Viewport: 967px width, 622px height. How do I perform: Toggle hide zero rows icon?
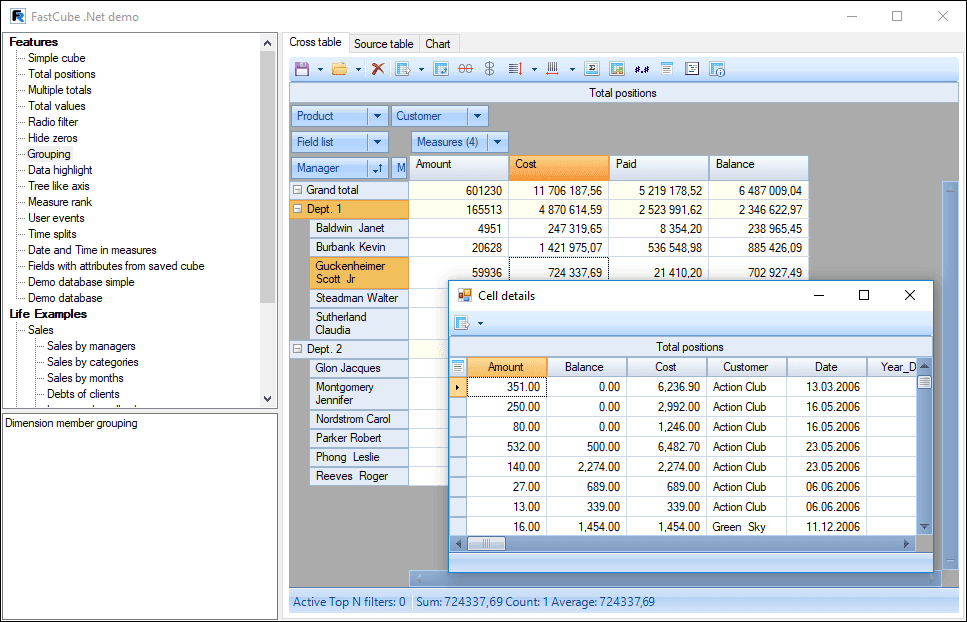pos(466,69)
